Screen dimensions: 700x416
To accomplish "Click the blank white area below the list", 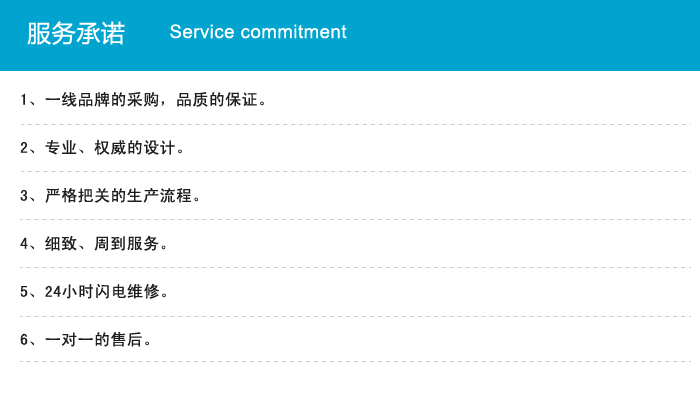I will coord(350,389).
